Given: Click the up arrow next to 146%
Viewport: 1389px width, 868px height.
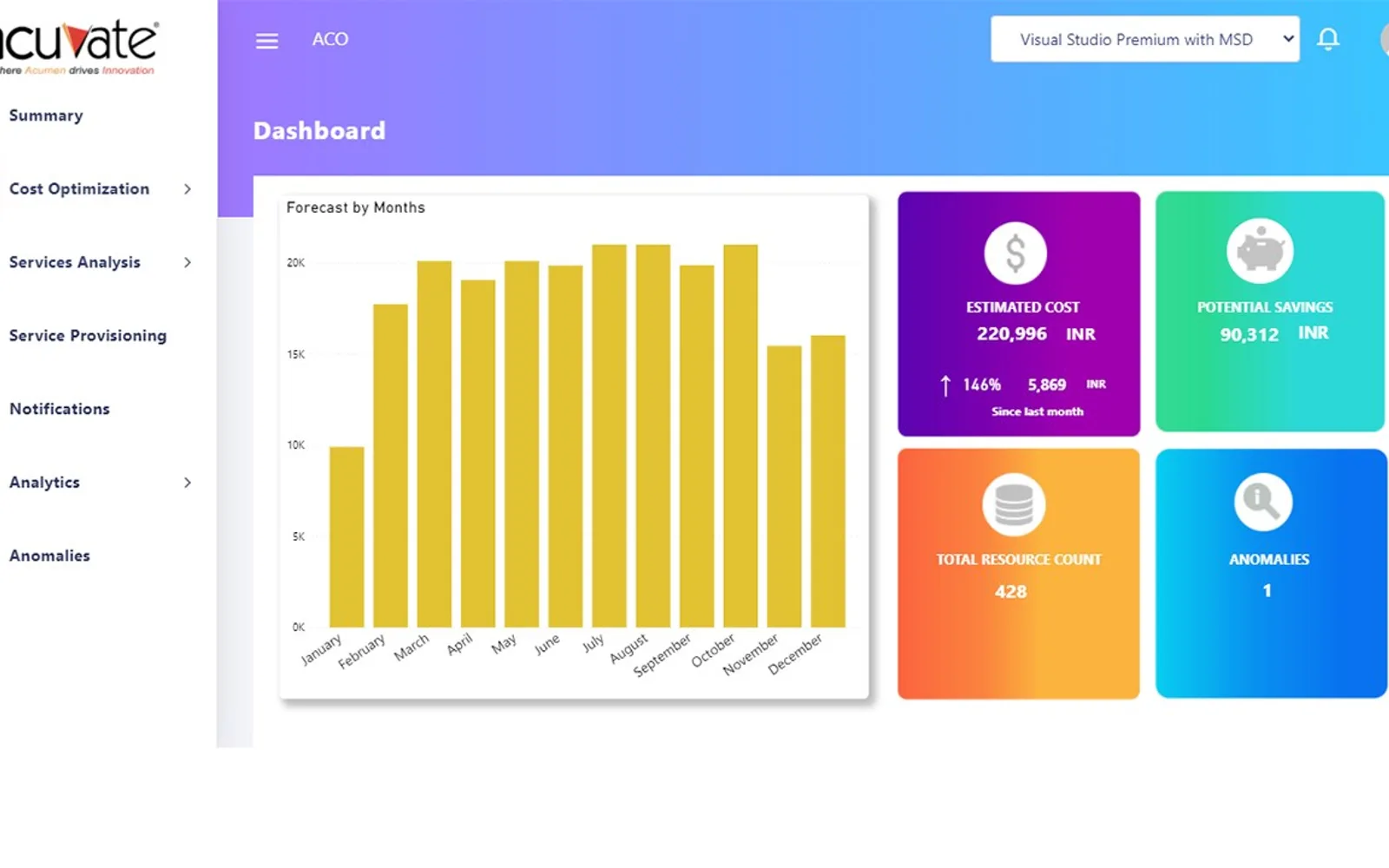Looking at the screenshot, I should (945, 385).
